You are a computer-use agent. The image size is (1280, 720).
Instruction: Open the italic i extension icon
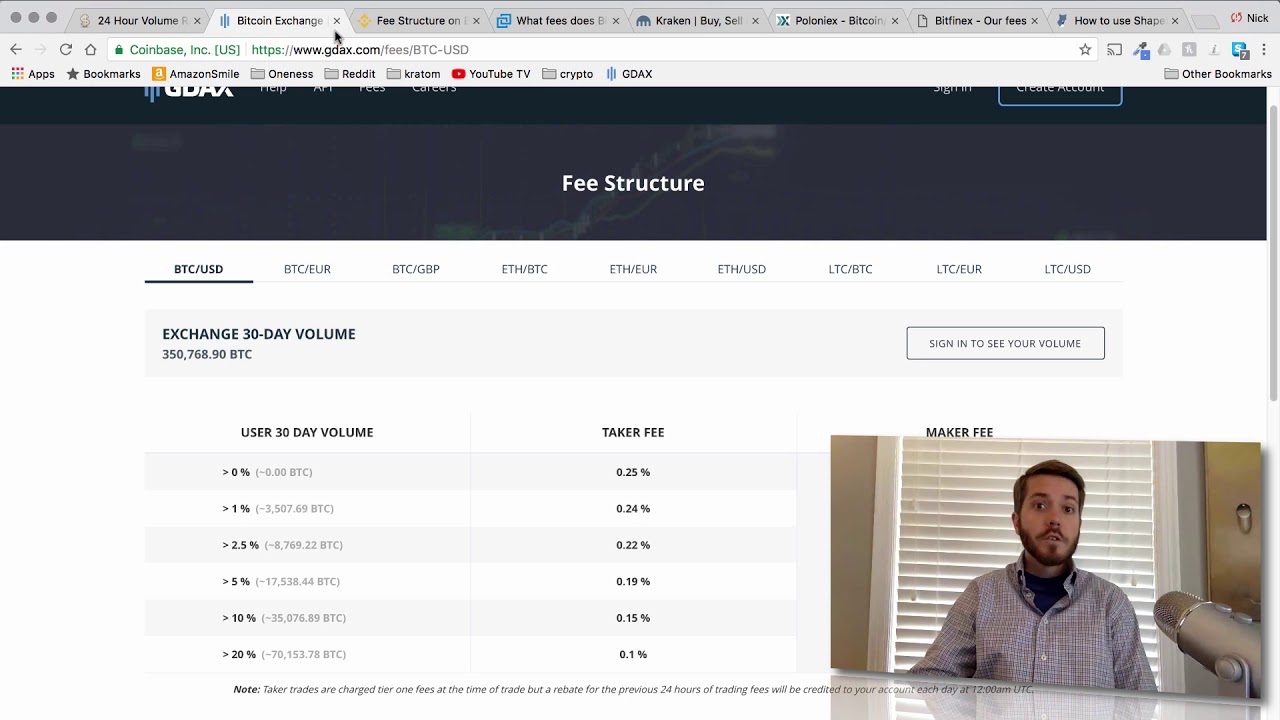click(x=1214, y=49)
